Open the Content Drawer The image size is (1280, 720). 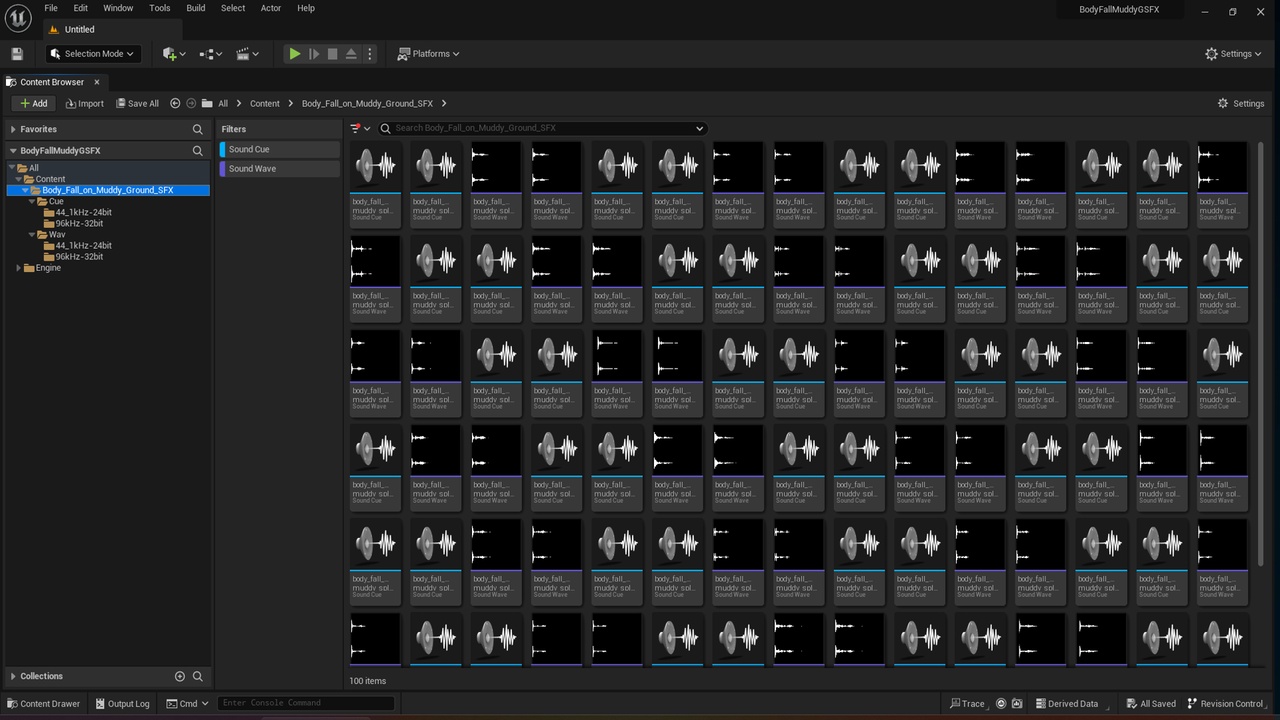44,703
